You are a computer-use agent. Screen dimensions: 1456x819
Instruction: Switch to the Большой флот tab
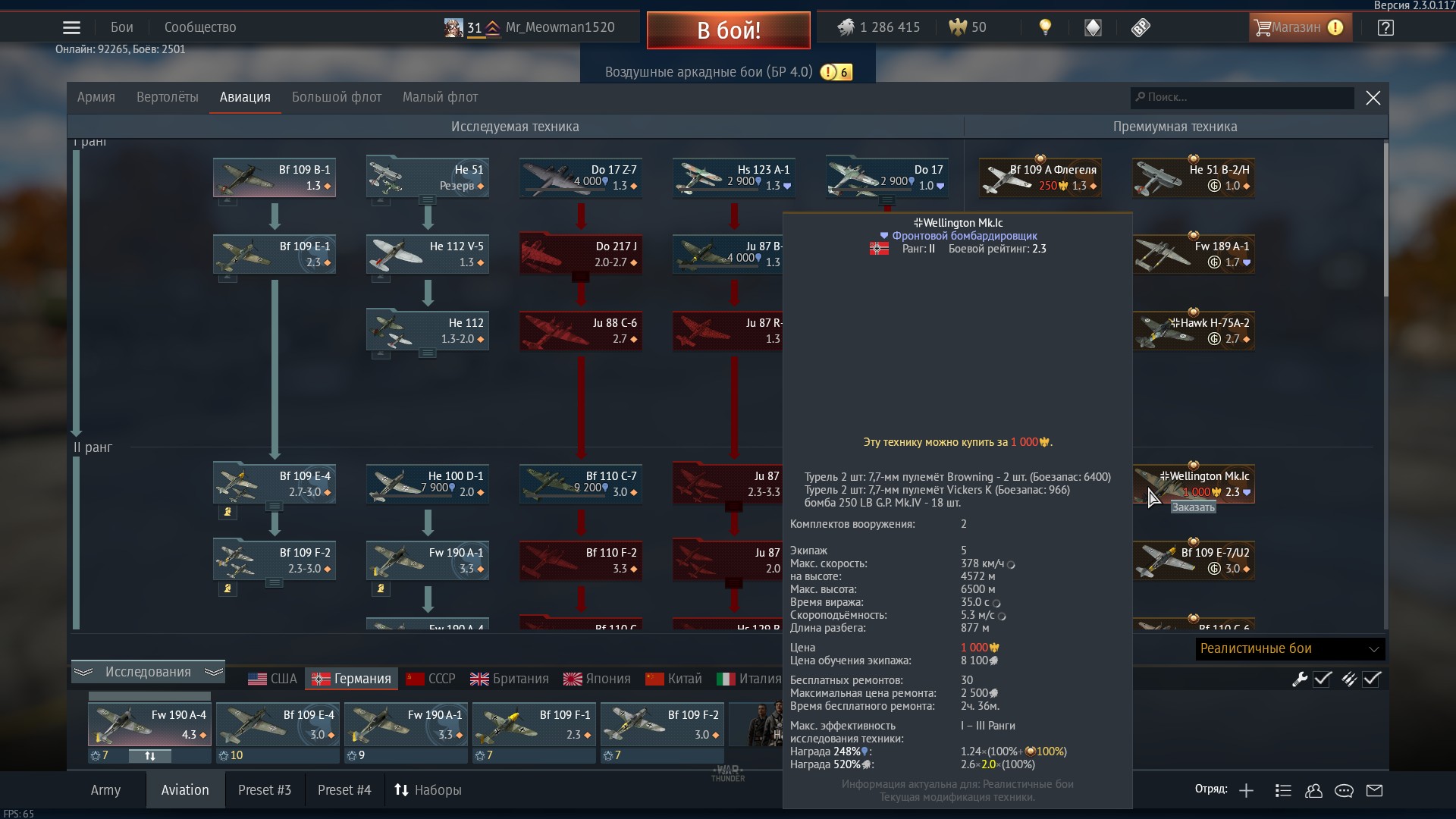coord(337,97)
